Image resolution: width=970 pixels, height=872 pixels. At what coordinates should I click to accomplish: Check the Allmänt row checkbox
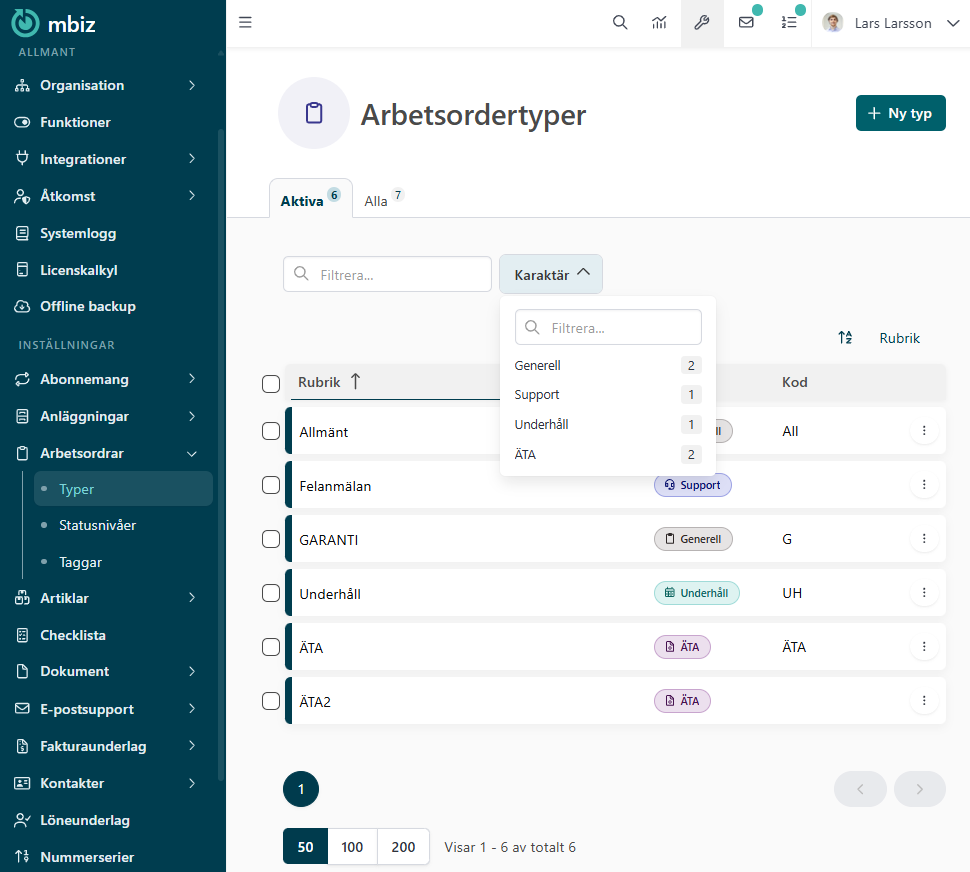click(271, 431)
